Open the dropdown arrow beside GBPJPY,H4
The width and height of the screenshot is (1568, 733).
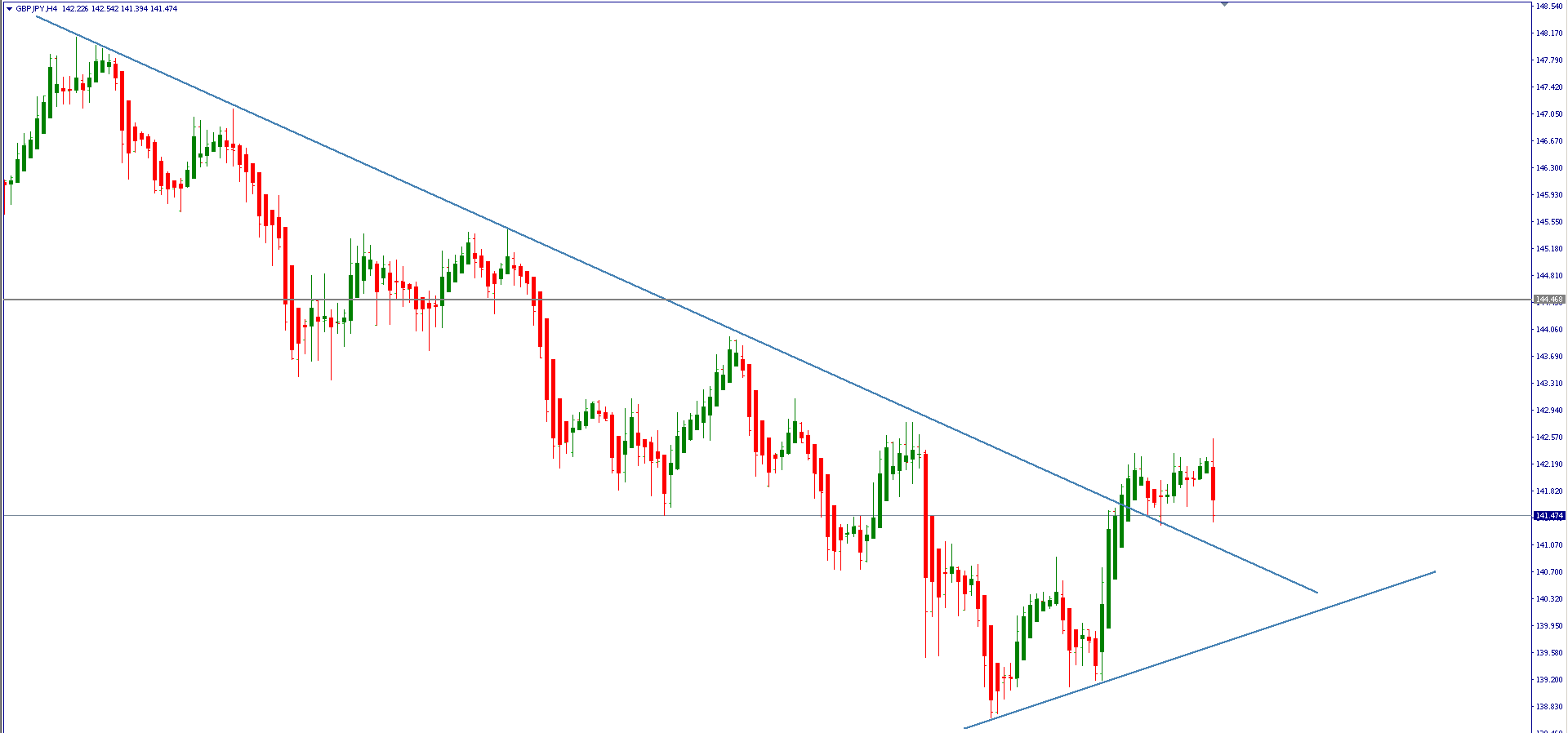(x=9, y=9)
